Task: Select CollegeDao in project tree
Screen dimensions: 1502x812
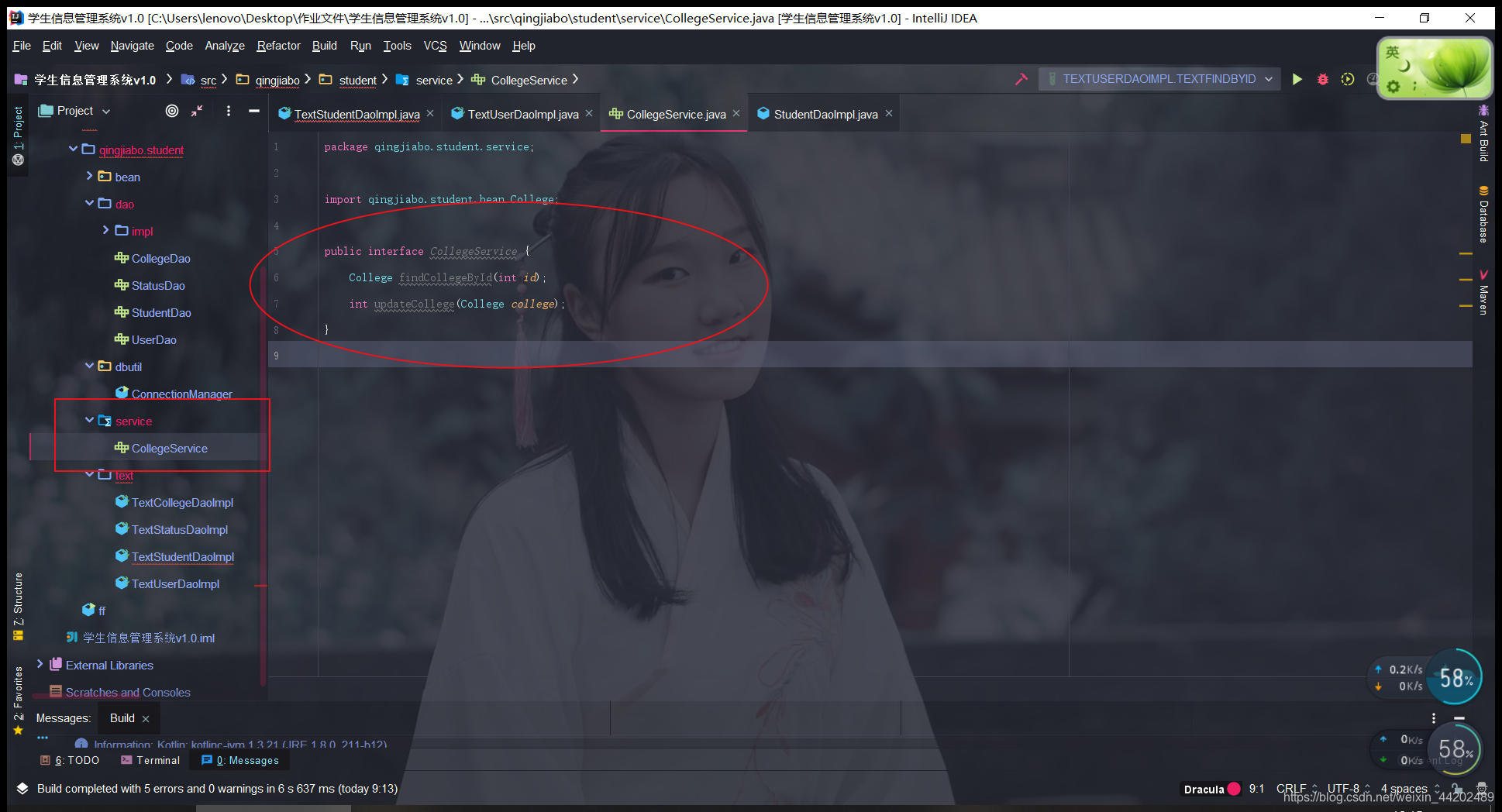Action: point(160,258)
